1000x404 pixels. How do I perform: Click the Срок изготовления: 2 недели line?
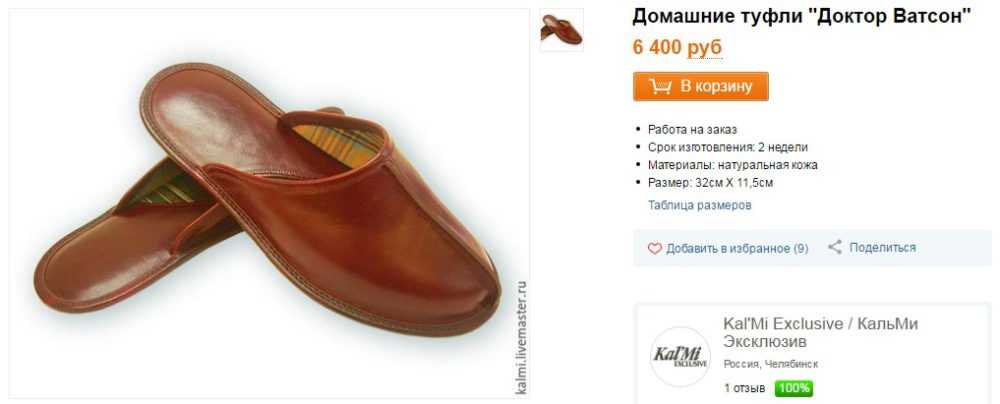coord(728,147)
